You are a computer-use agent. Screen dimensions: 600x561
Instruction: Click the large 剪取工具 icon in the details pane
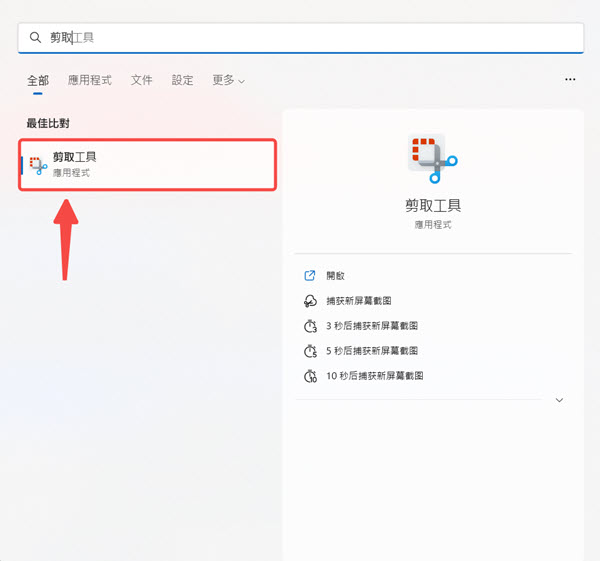tap(433, 158)
